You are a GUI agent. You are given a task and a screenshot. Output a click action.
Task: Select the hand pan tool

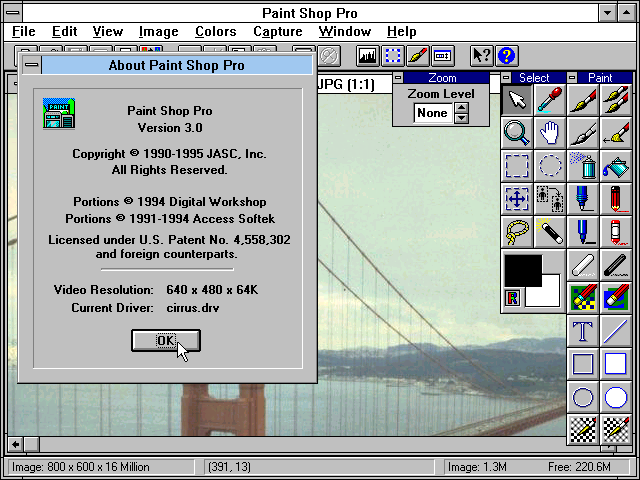(549, 133)
